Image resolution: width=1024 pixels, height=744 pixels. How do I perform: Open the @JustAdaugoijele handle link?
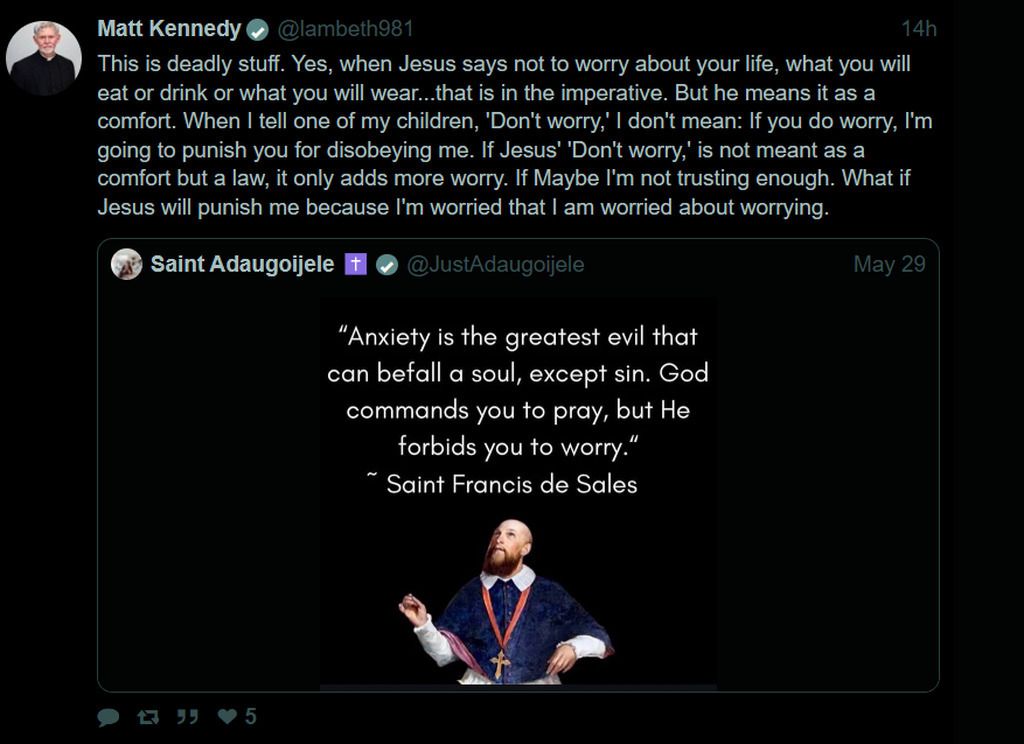(496, 264)
